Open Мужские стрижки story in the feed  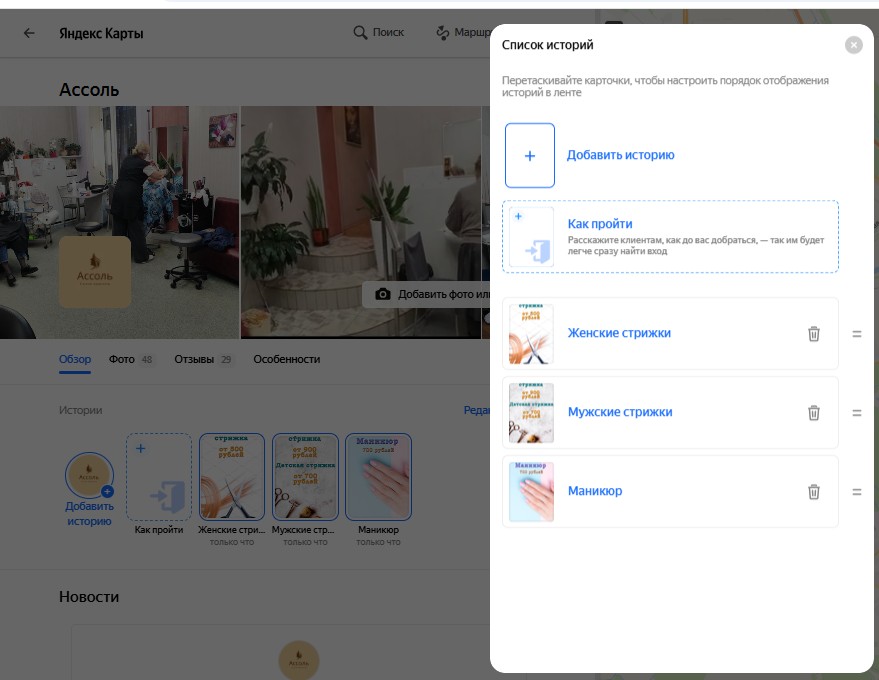pyautogui.click(x=306, y=478)
